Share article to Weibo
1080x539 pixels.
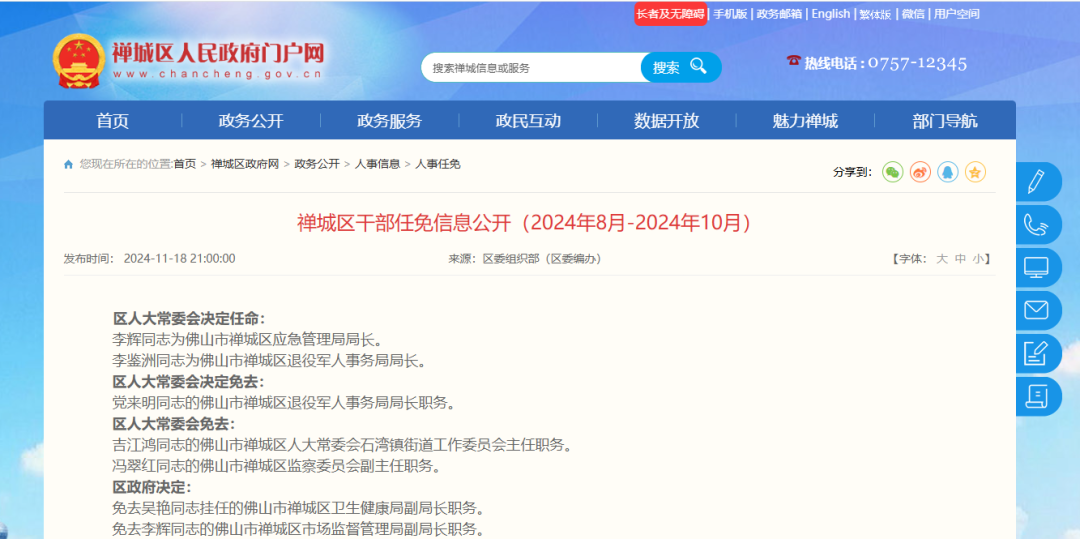[920, 172]
